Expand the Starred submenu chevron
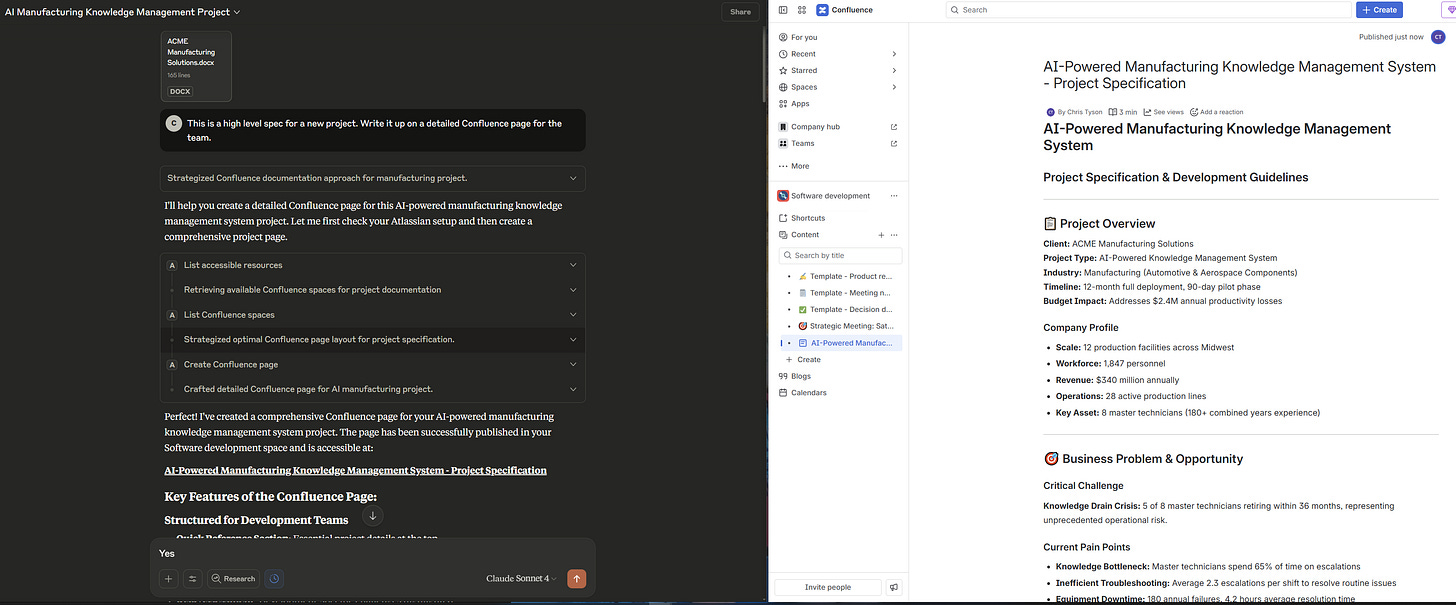Viewport: 1456px width, 605px height. click(894, 71)
